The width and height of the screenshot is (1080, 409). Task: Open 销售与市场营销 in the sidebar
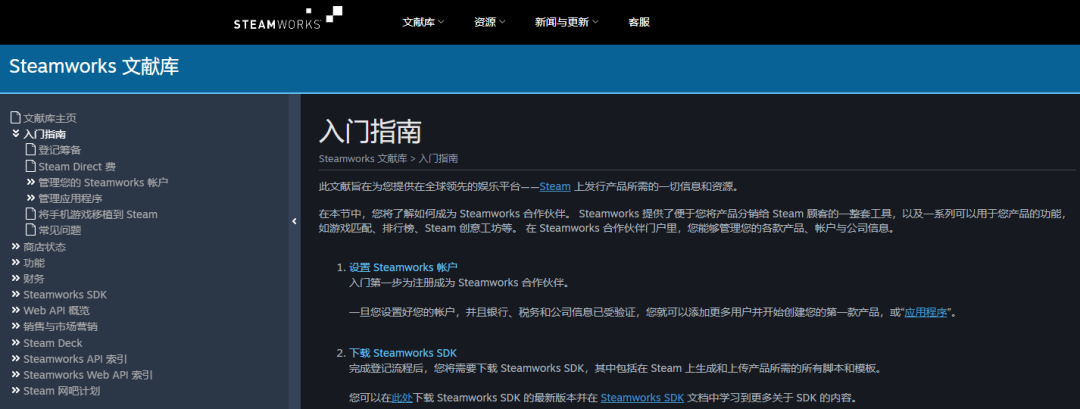point(61,326)
